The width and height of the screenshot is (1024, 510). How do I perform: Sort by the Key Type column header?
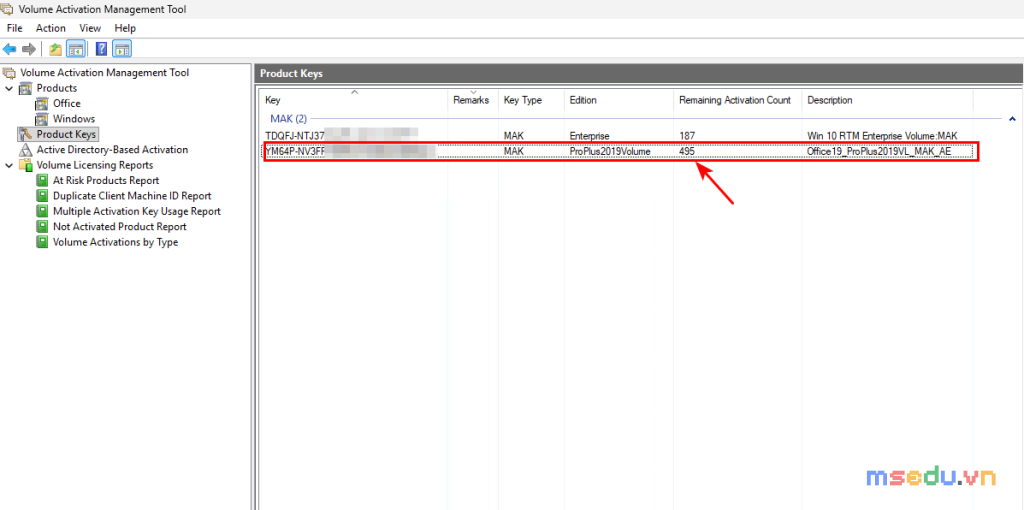point(532,100)
